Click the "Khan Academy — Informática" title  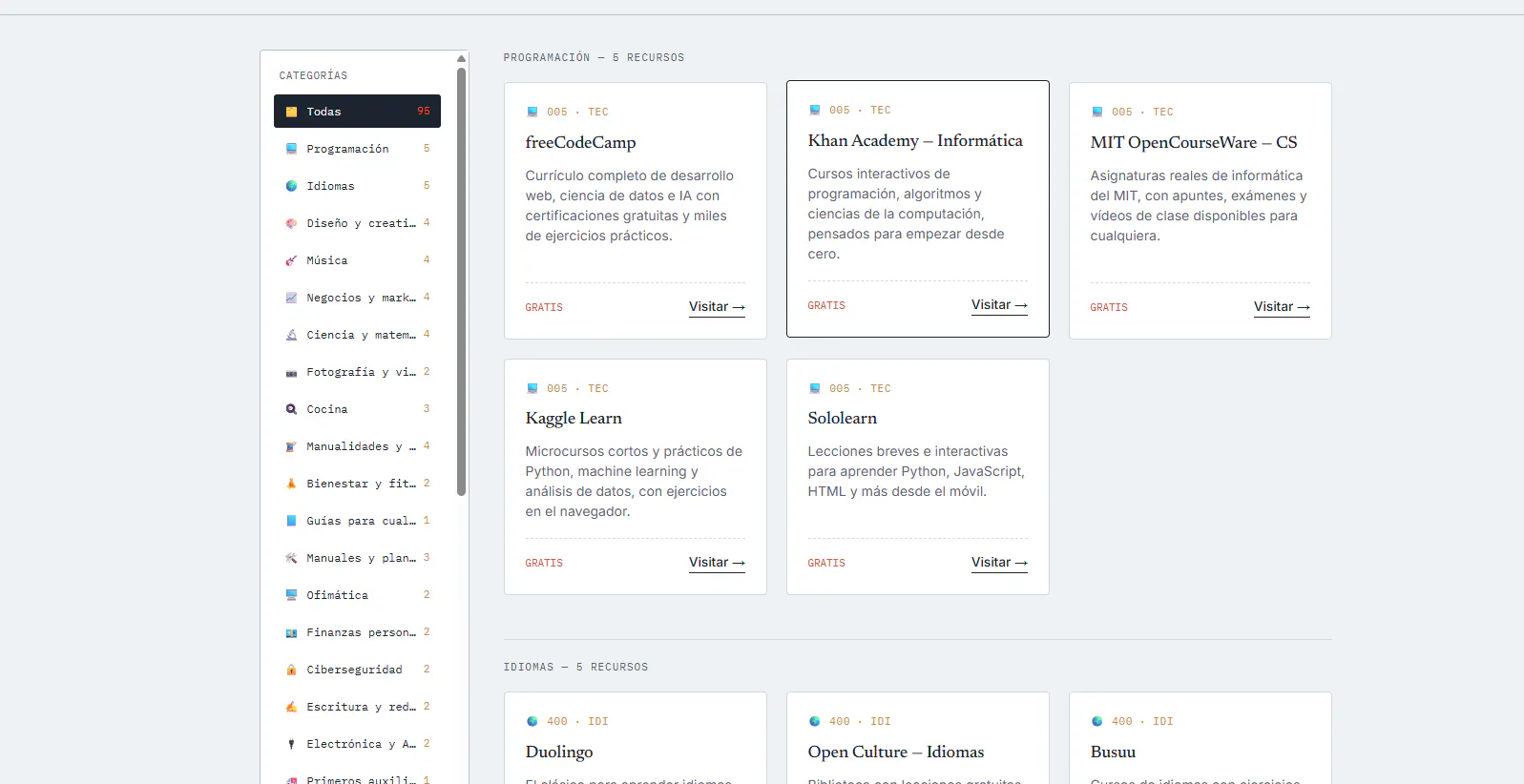coord(915,140)
